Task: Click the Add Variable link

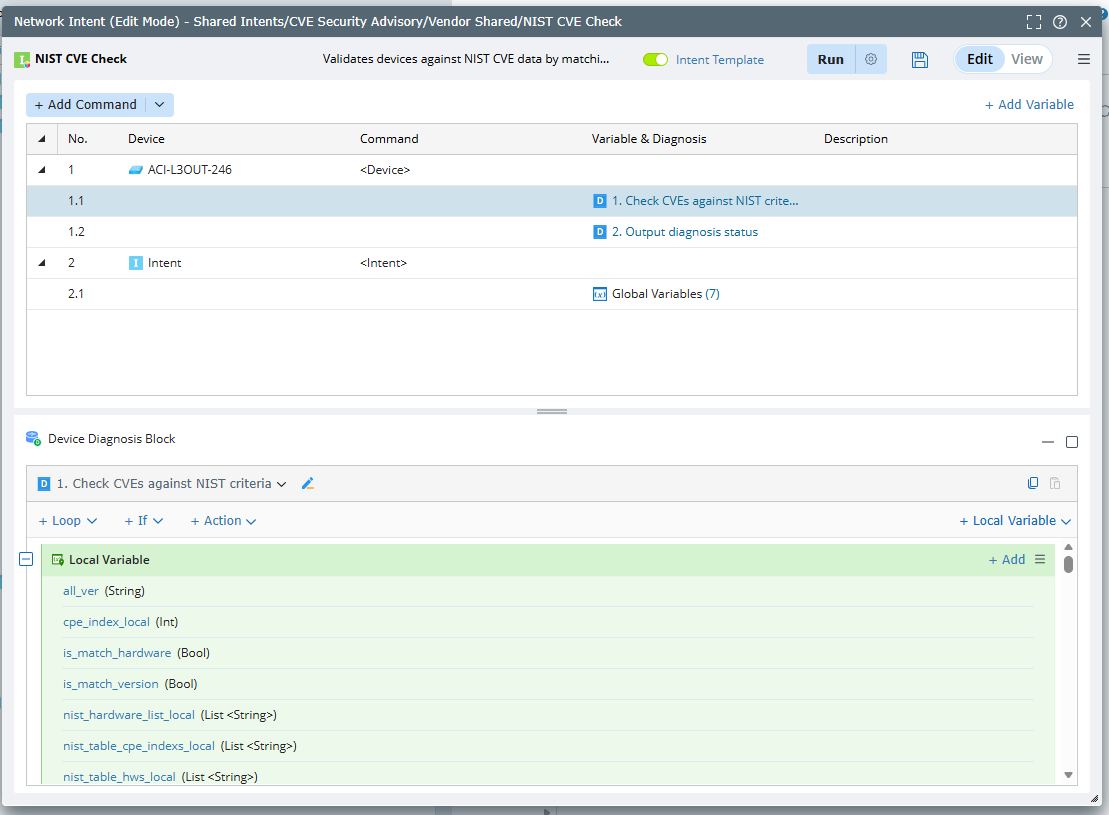Action: [1029, 105]
